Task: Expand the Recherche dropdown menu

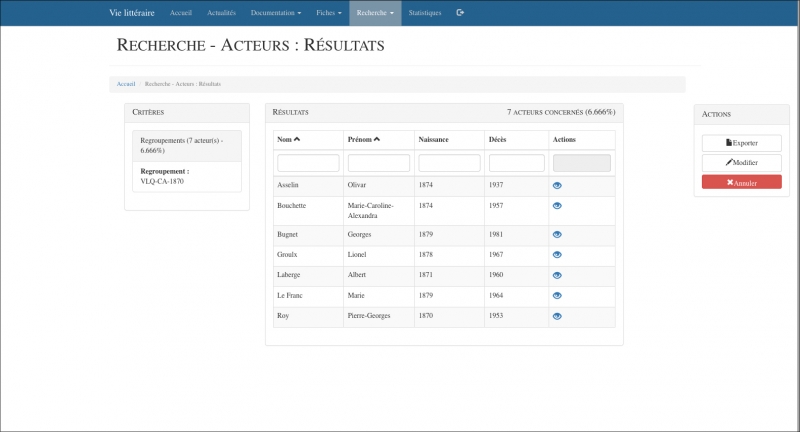Action: (x=375, y=13)
